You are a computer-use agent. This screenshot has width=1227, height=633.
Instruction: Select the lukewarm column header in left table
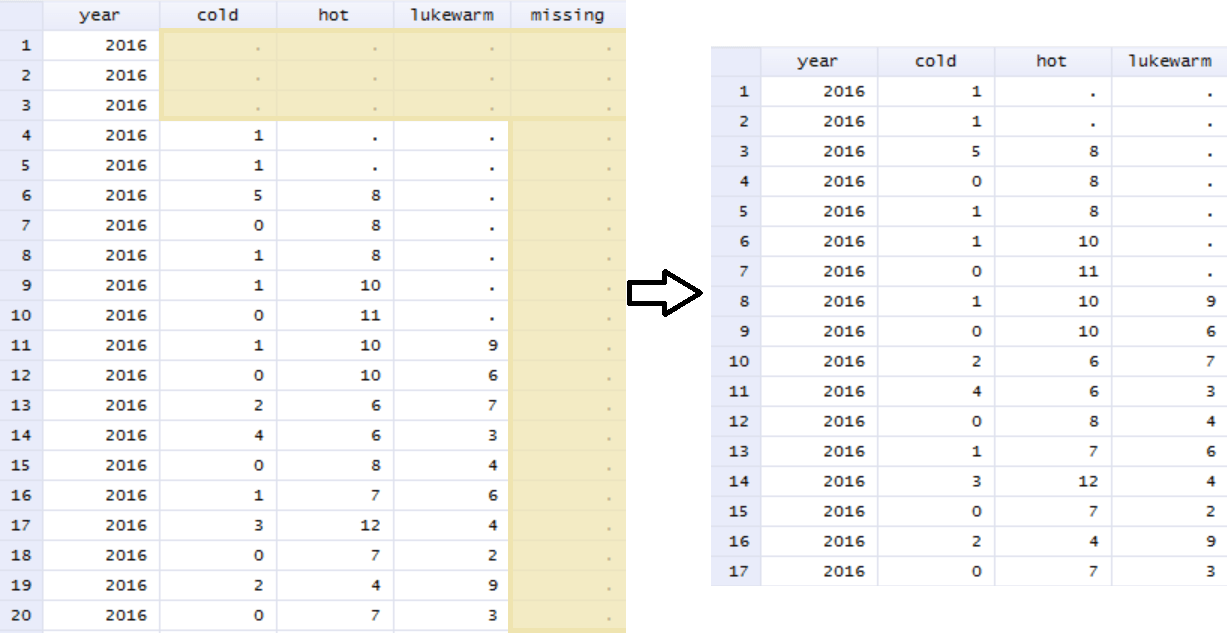click(x=449, y=15)
